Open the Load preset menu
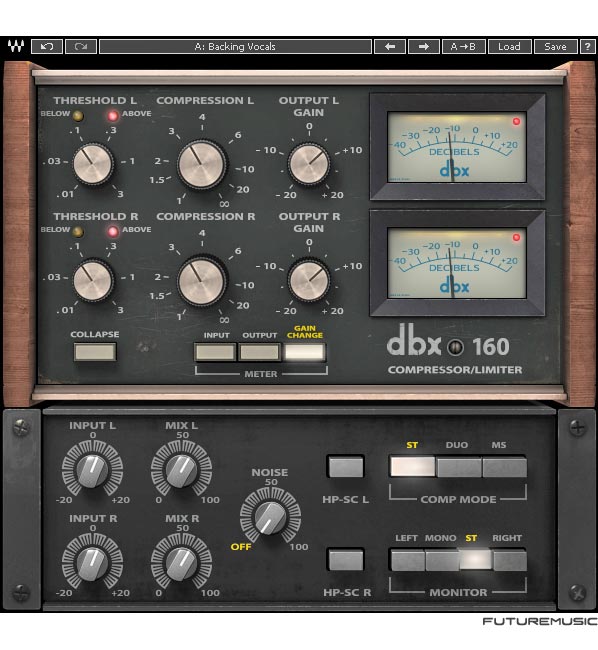The width and height of the screenshot is (598, 650). 509,46
